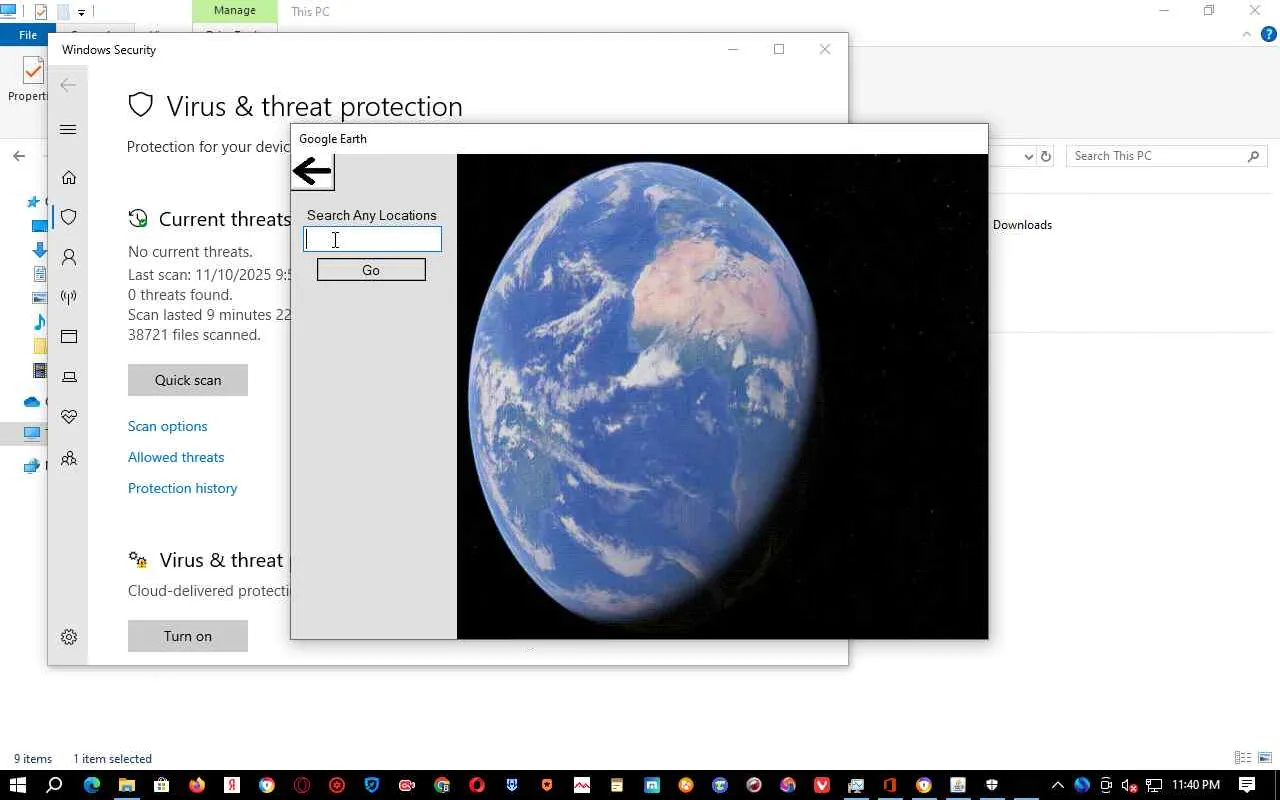
Task: Open the Windows Start menu
Action: click(18, 785)
